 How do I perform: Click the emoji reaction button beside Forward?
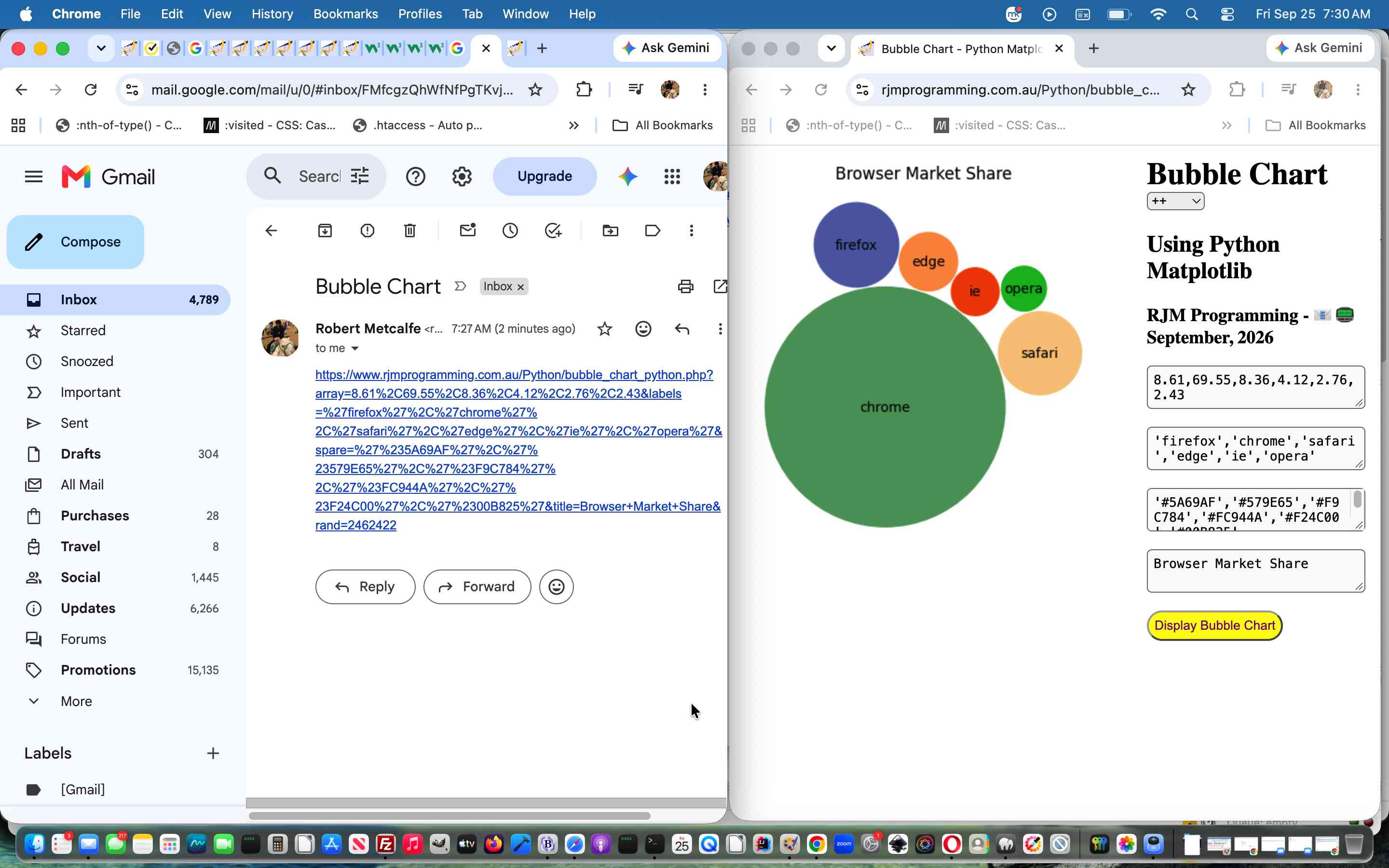(556, 587)
